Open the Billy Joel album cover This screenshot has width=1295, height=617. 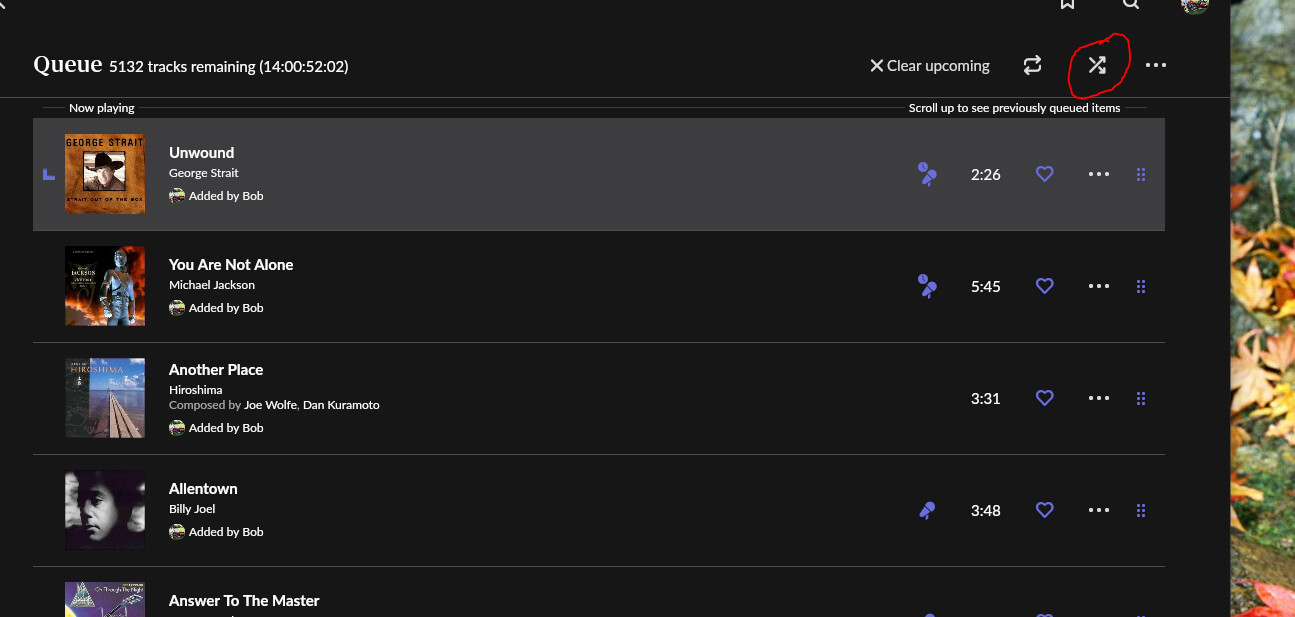(x=105, y=510)
